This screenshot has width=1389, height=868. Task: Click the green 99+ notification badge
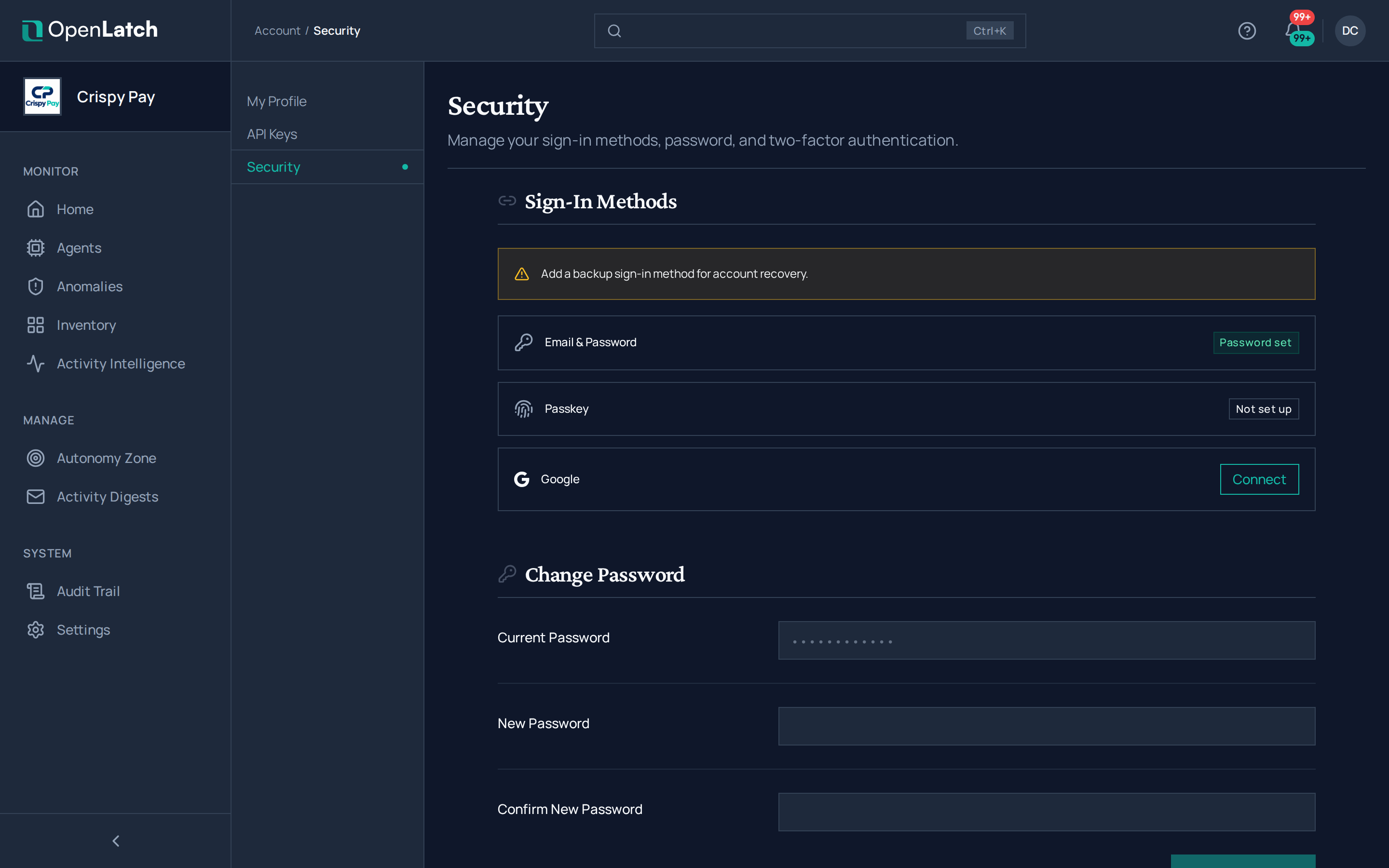tap(1302, 39)
